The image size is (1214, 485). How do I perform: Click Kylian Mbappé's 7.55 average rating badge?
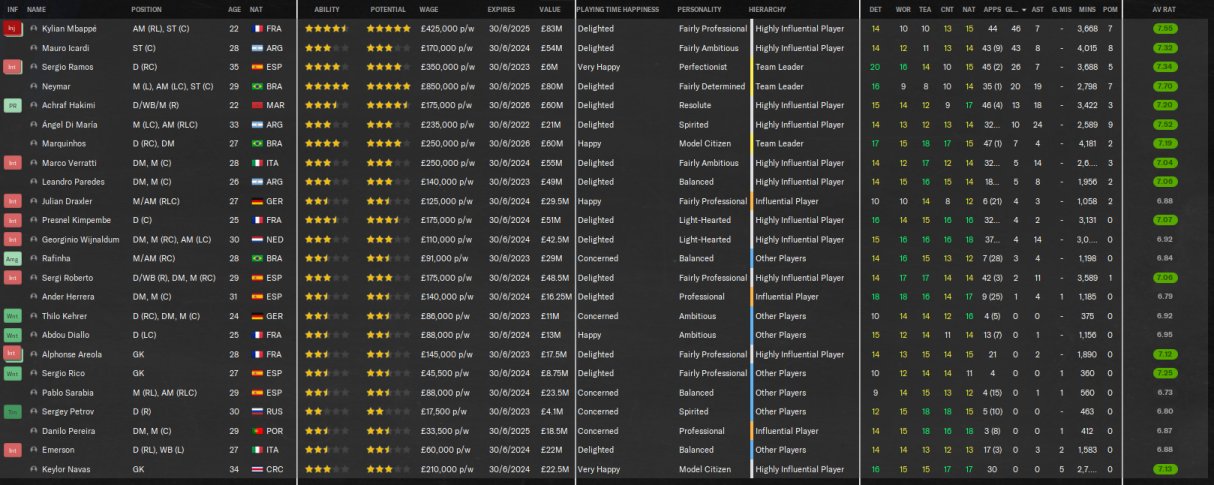(x=1164, y=29)
